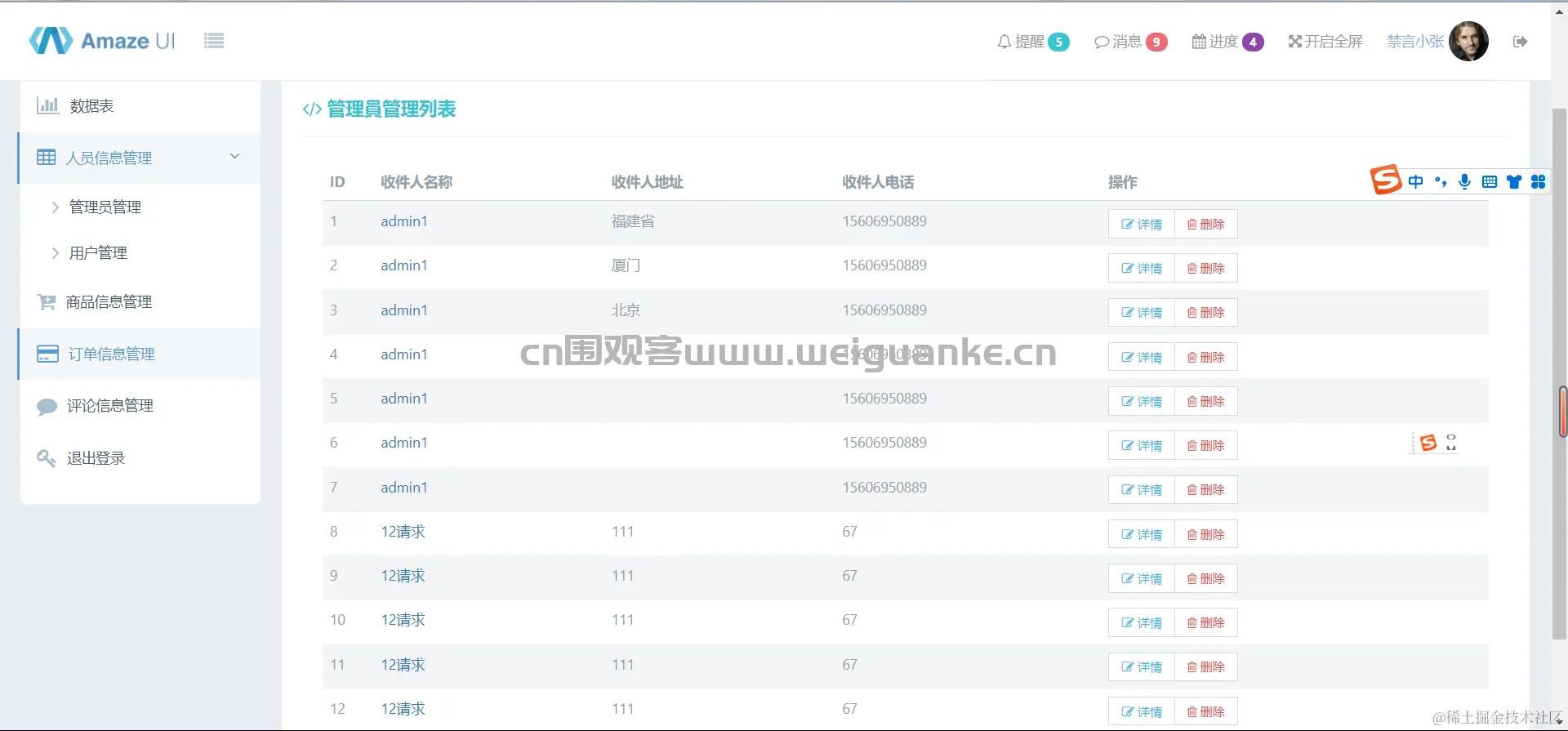1568x731 pixels.
Task: Click the 北京 address cell
Action: point(626,310)
